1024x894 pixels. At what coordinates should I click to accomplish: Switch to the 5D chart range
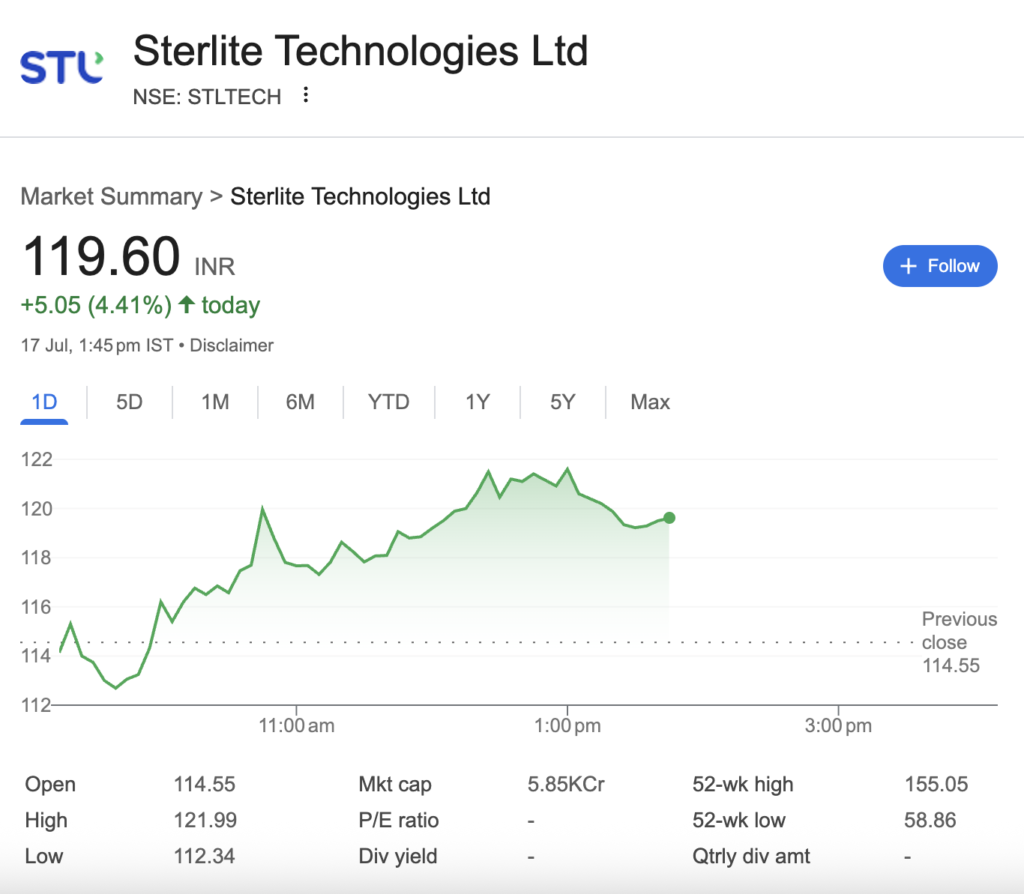click(x=129, y=402)
